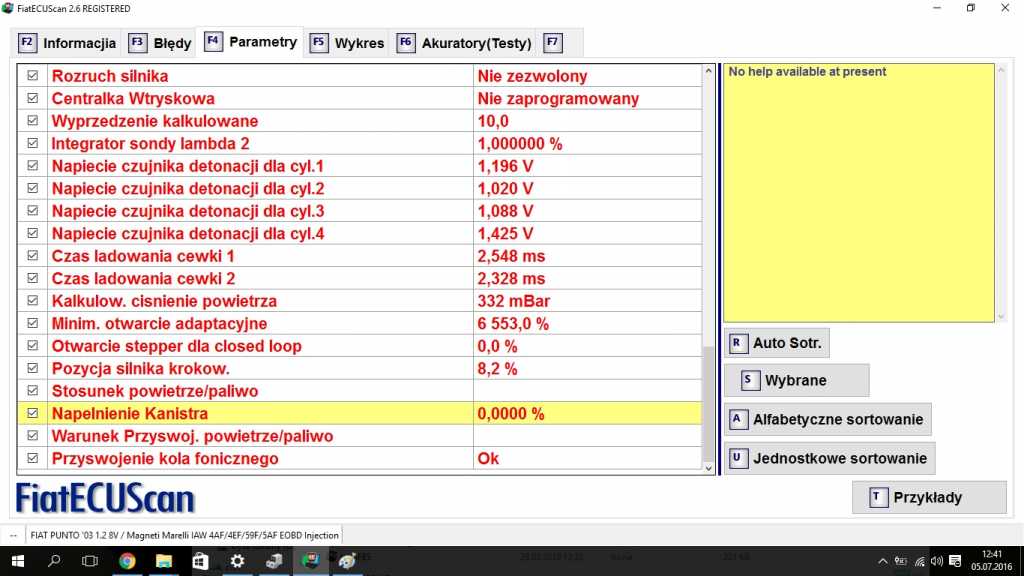1024x576 pixels.
Task: Uncheck the Rozruch silnika parameter checkbox
Action: (33, 76)
